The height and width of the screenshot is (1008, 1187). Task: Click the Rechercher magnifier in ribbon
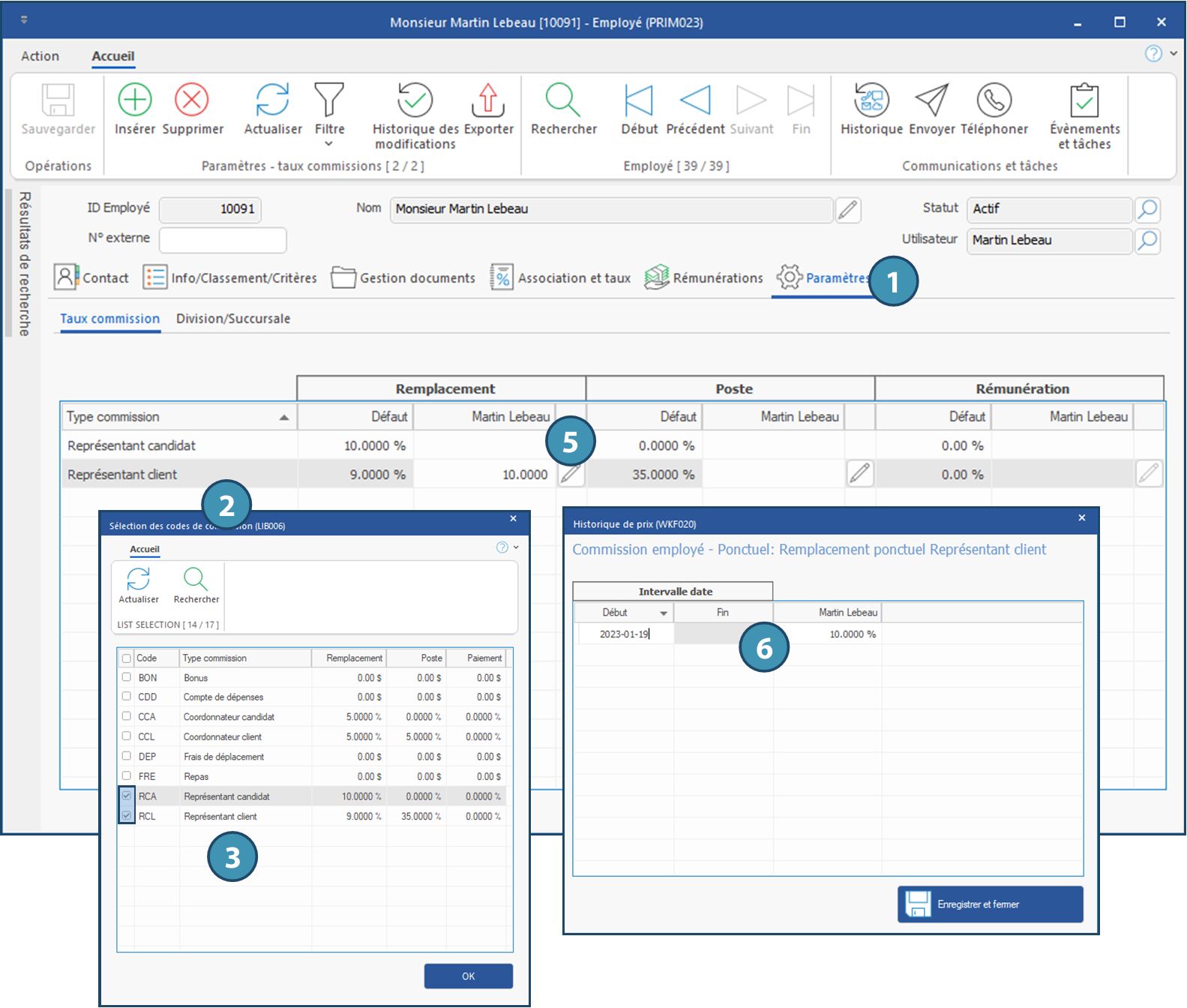tap(563, 100)
